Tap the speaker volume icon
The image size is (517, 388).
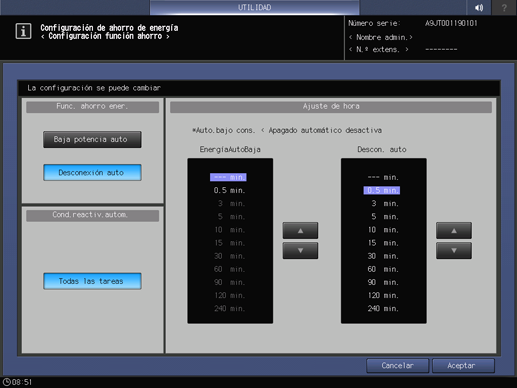click(x=479, y=7)
